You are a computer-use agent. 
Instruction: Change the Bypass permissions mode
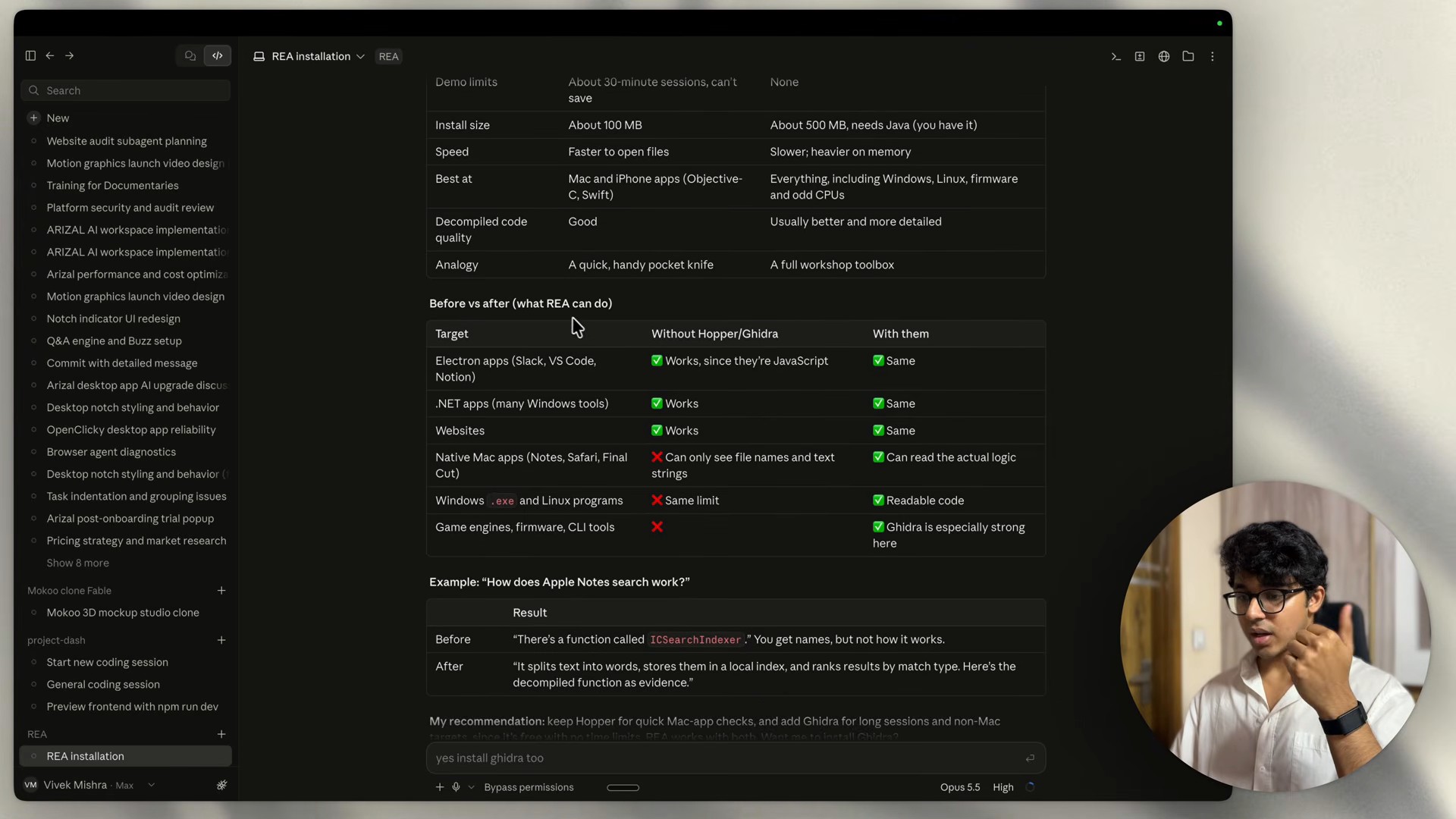[529, 787]
